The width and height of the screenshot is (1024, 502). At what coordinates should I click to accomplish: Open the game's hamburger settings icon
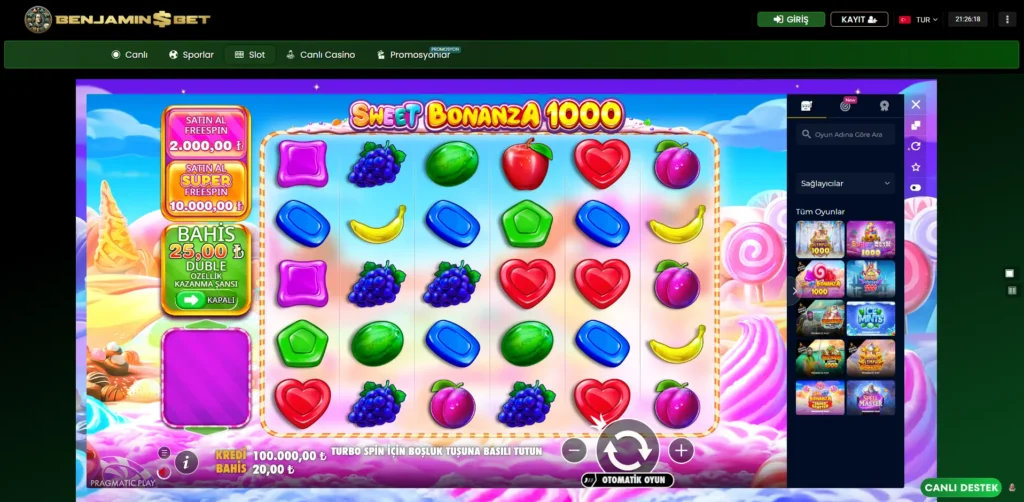tap(164, 452)
